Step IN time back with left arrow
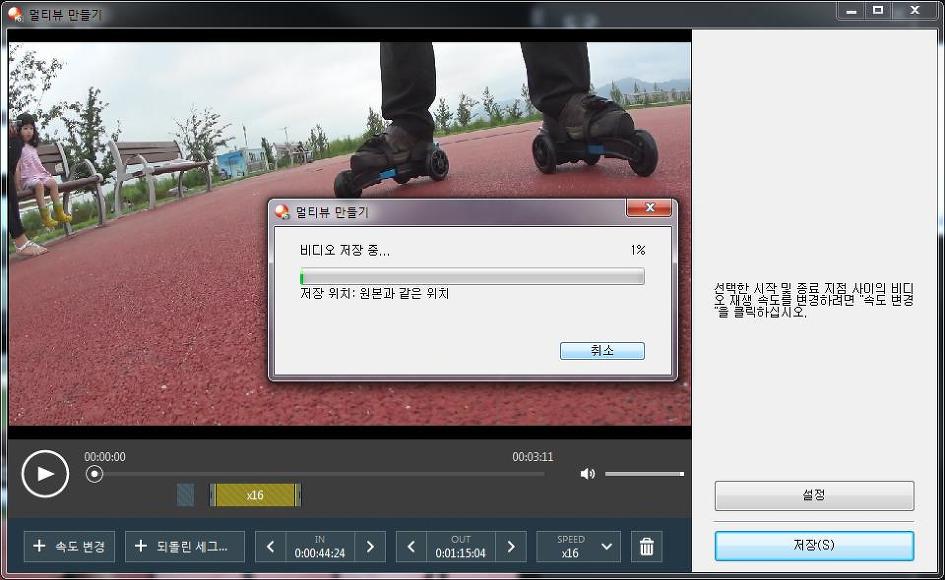 (x=271, y=547)
